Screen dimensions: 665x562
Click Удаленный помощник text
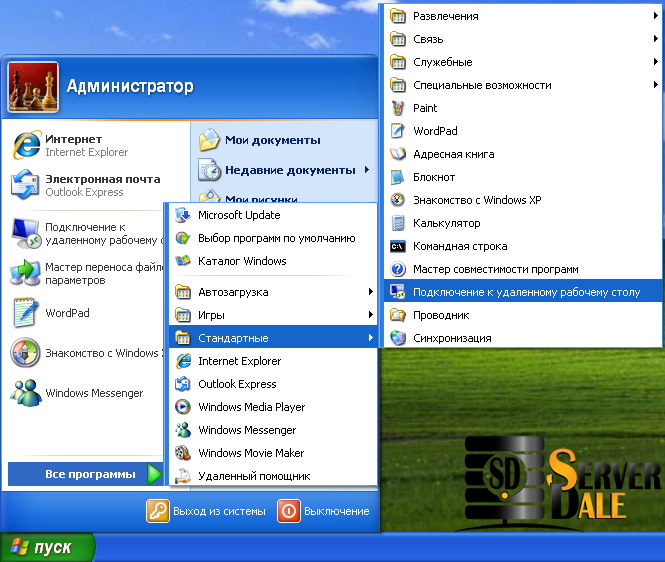point(254,476)
